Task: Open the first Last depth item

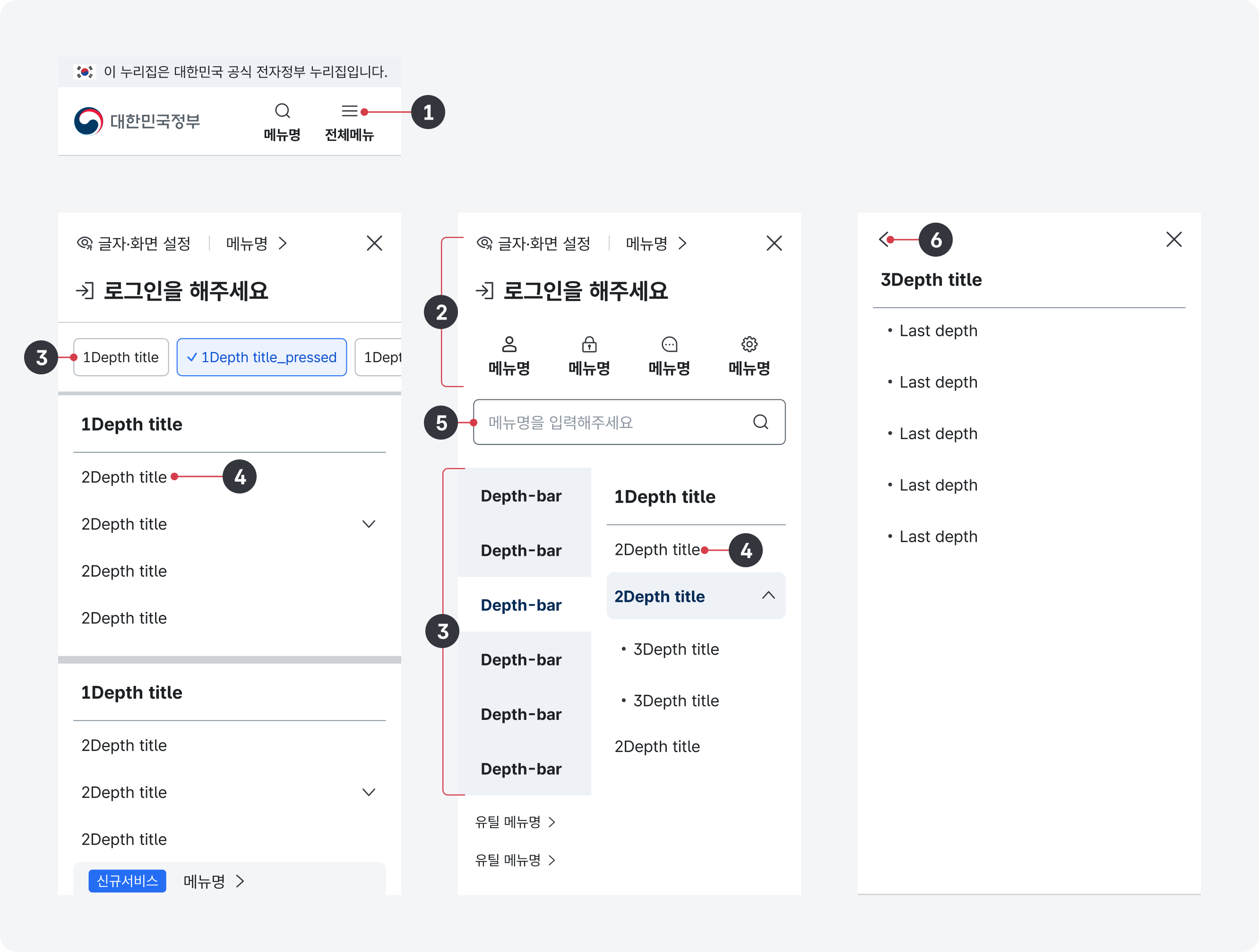Action: coord(939,331)
